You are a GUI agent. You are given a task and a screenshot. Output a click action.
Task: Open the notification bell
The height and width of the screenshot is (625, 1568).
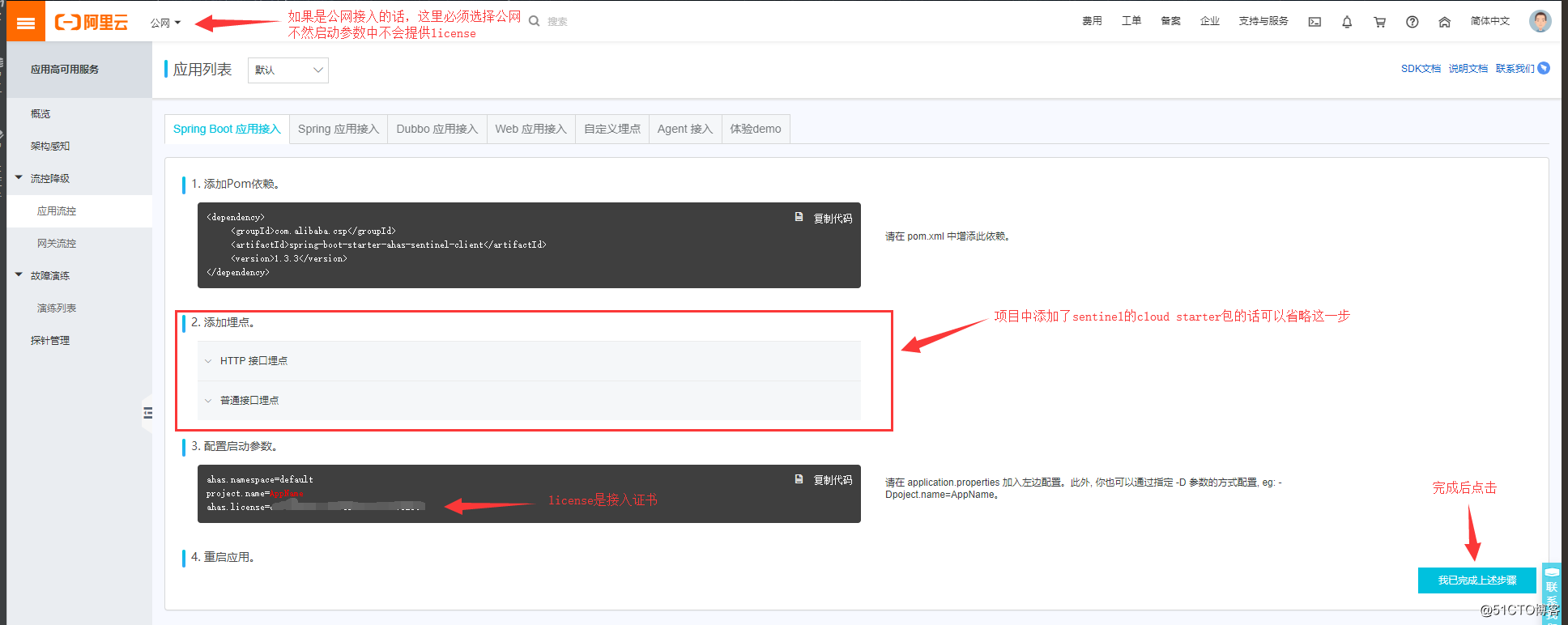(x=1347, y=22)
